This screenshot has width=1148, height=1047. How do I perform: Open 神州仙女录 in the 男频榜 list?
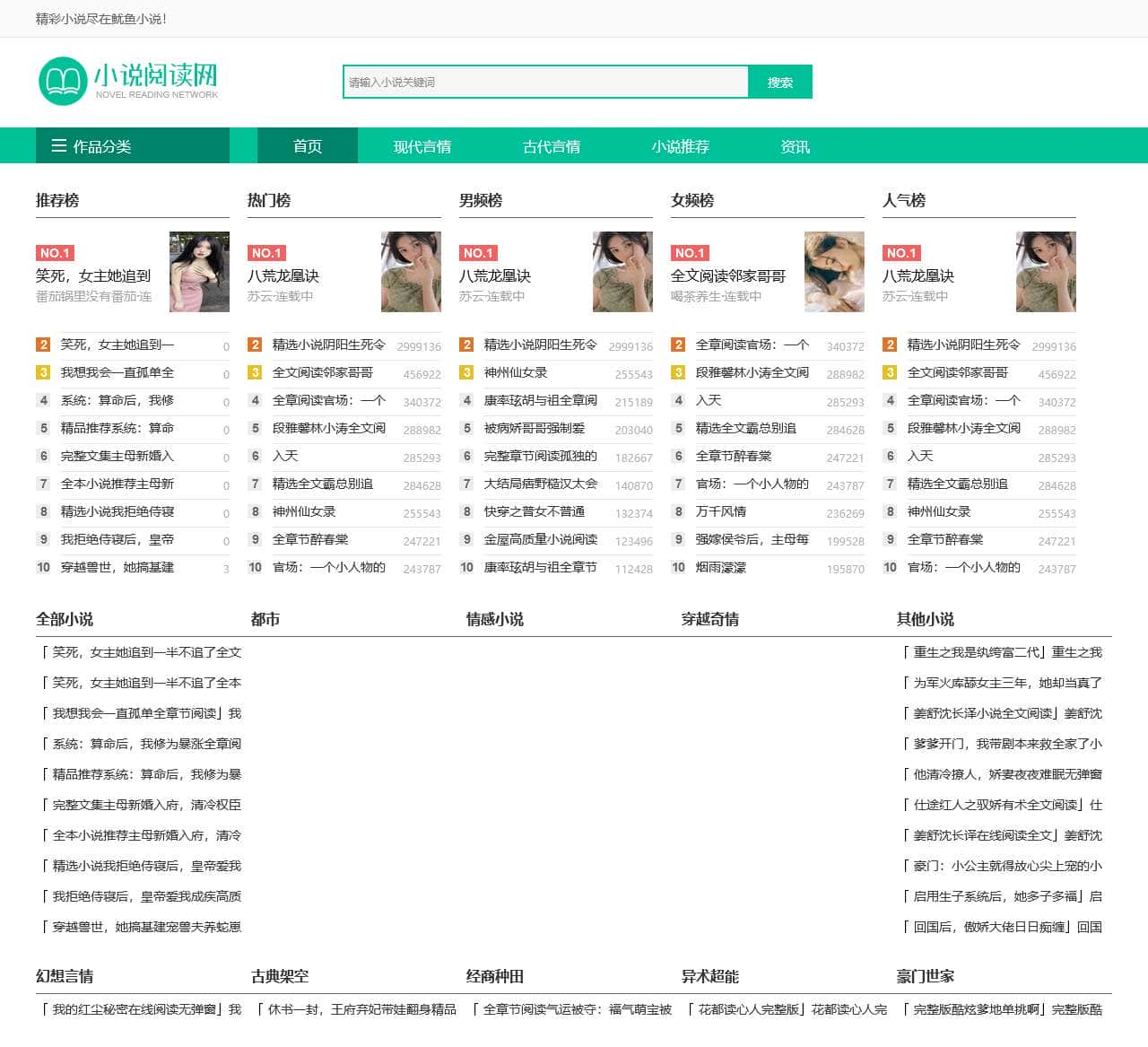(516, 372)
